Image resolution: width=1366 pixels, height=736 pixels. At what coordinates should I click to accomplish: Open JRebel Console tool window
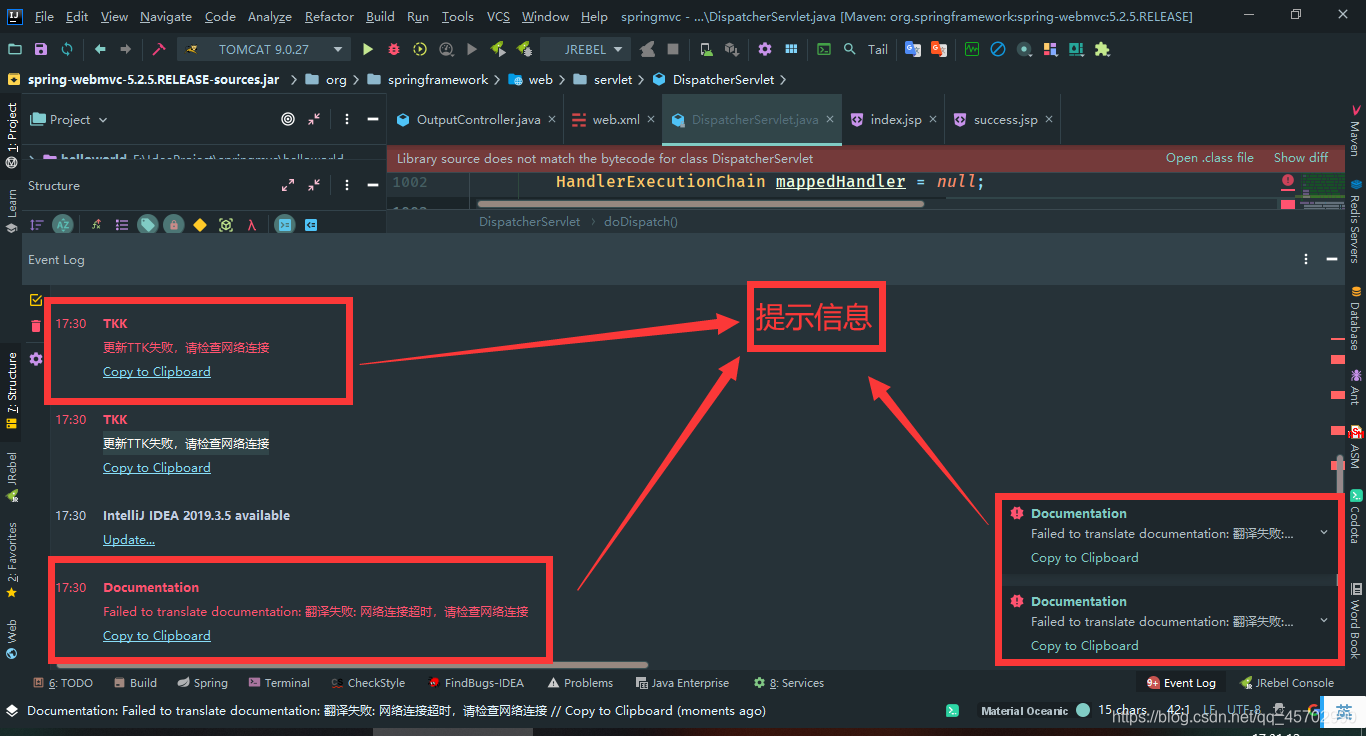pyautogui.click(x=1286, y=683)
